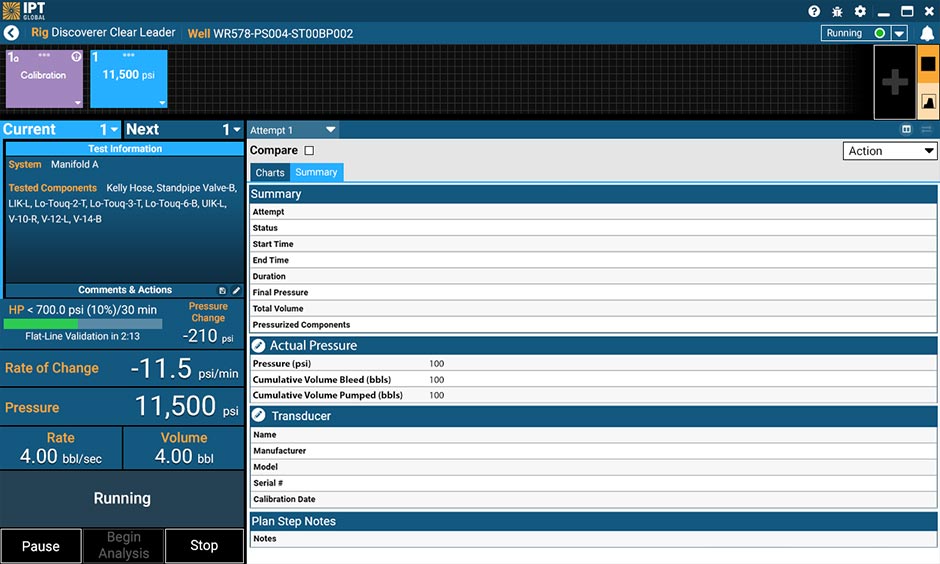The width and height of the screenshot is (940, 564).
Task: Switch to the Charts tab
Action: pos(270,172)
